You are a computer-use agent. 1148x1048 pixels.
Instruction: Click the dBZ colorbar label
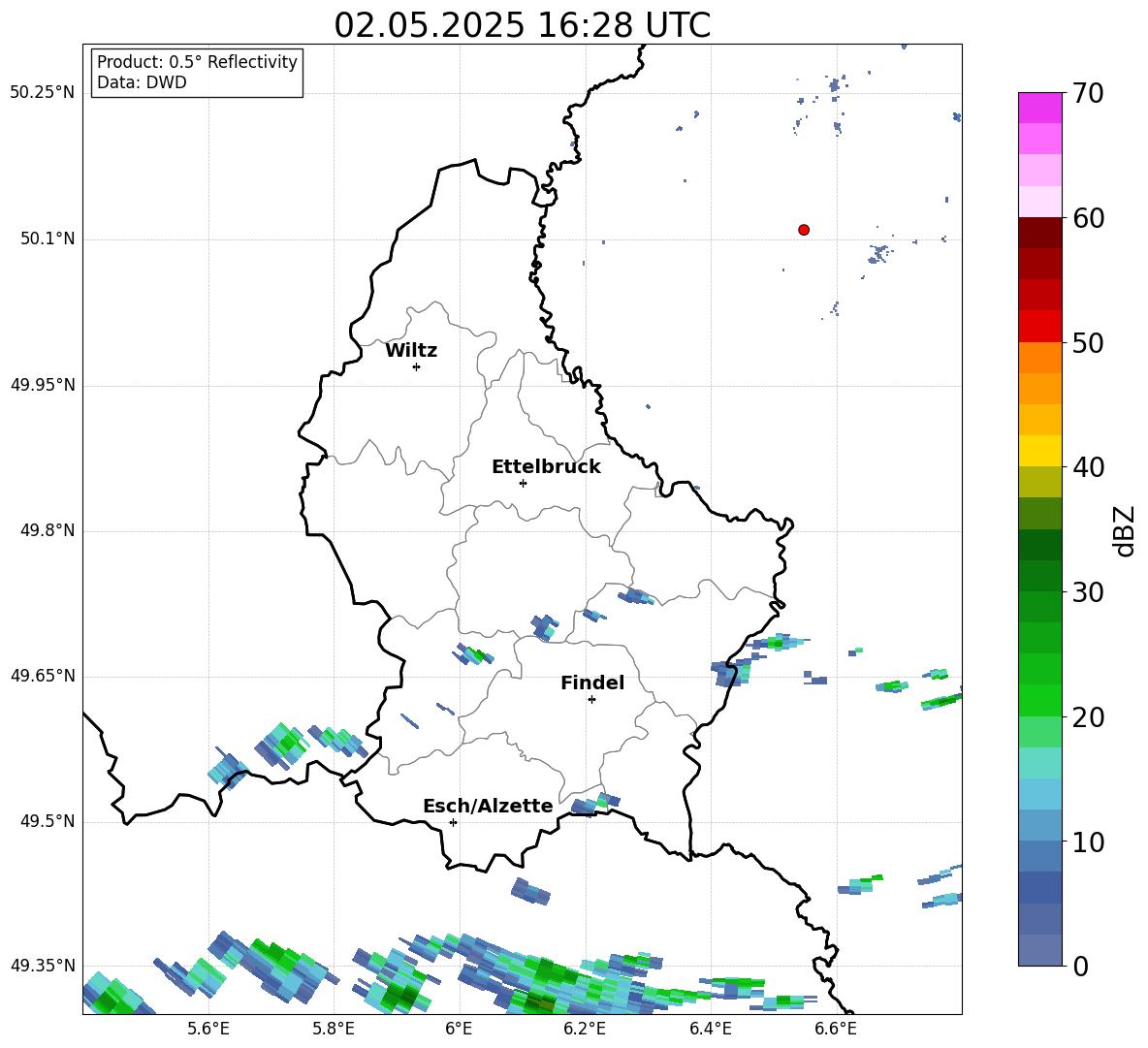click(1123, 530)
